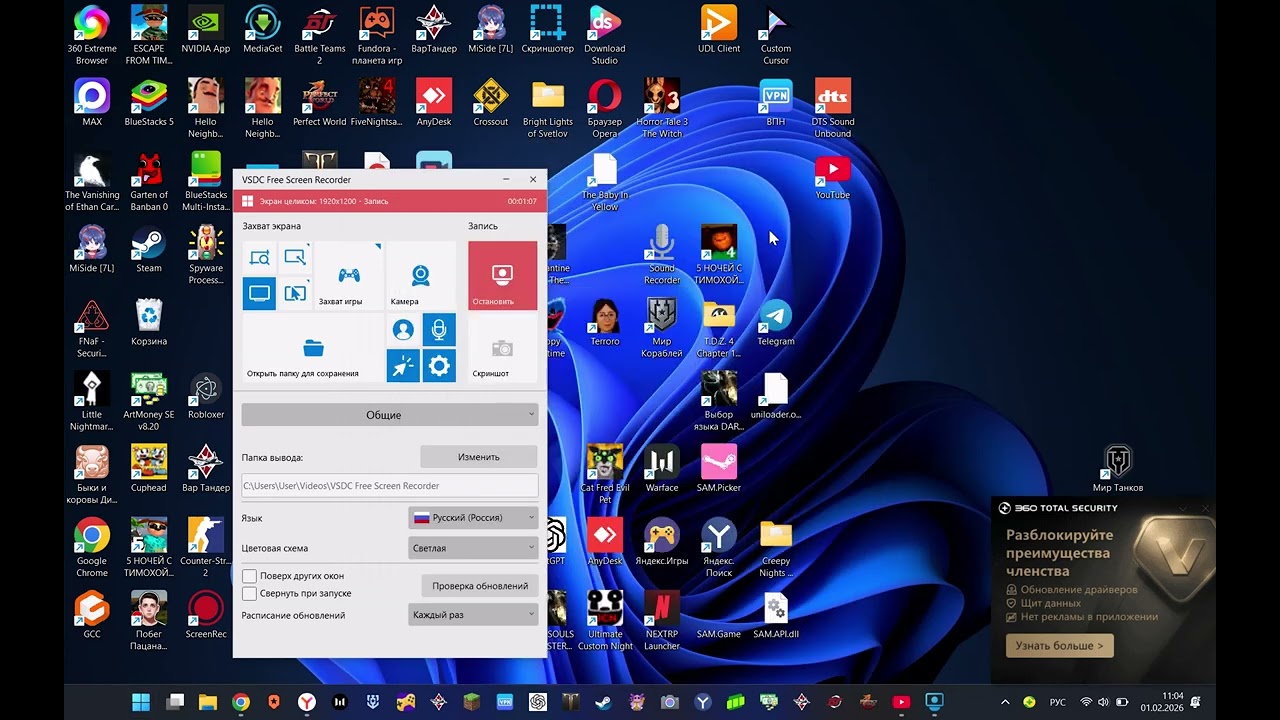
Task: Click the Изменить output folder button
Action: tap(478, 457)
